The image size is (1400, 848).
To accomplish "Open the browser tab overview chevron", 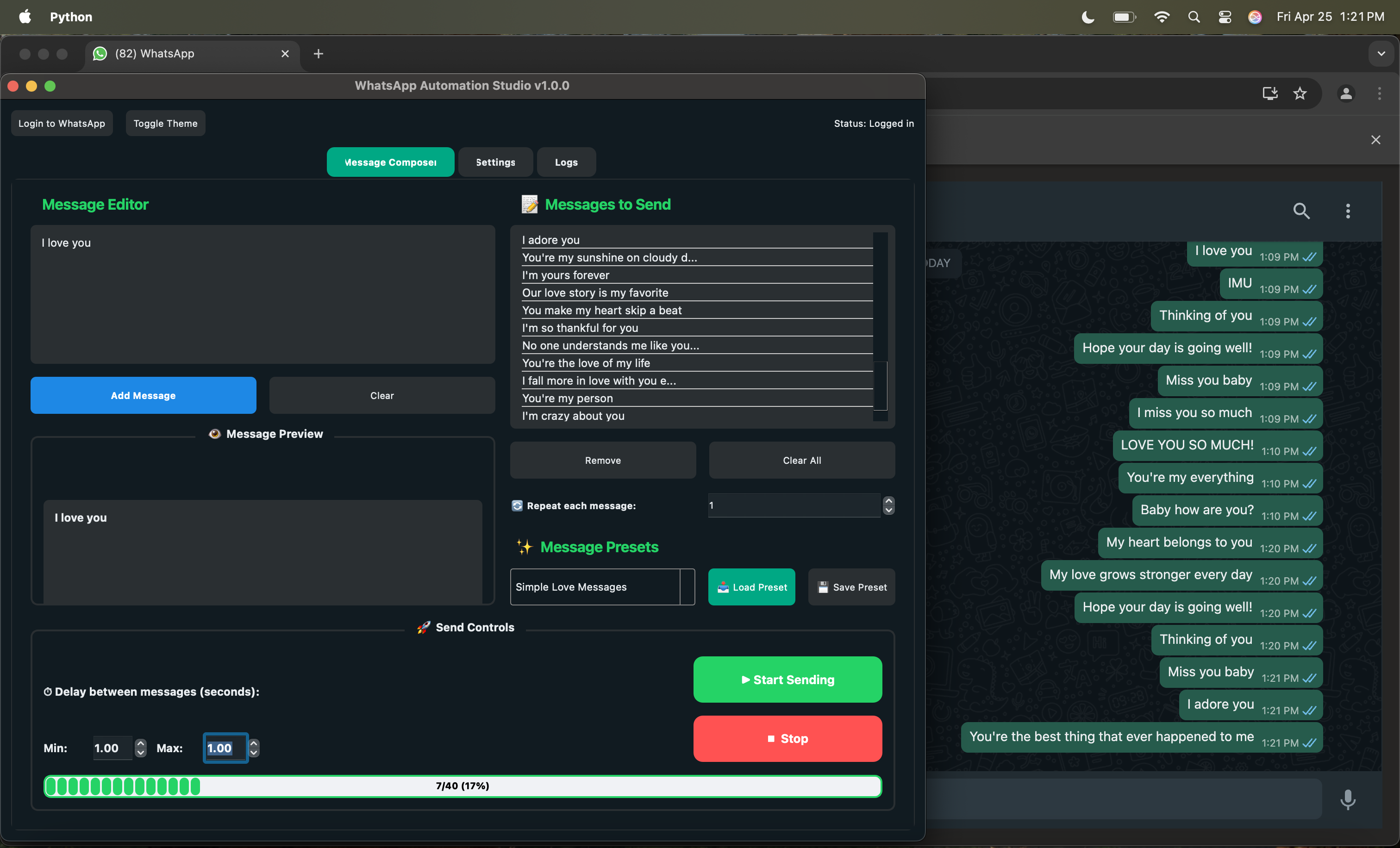I will click(x=1382, y=53).
